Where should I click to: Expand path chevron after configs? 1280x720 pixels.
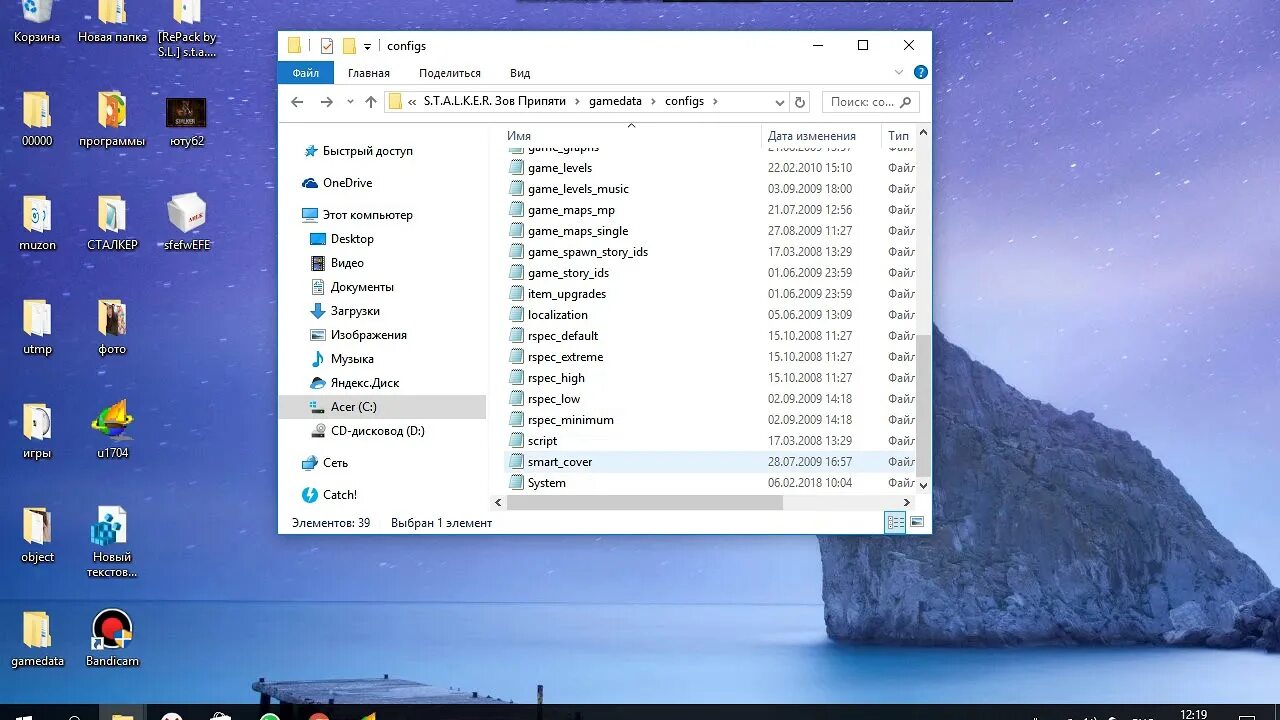(715, 102)
